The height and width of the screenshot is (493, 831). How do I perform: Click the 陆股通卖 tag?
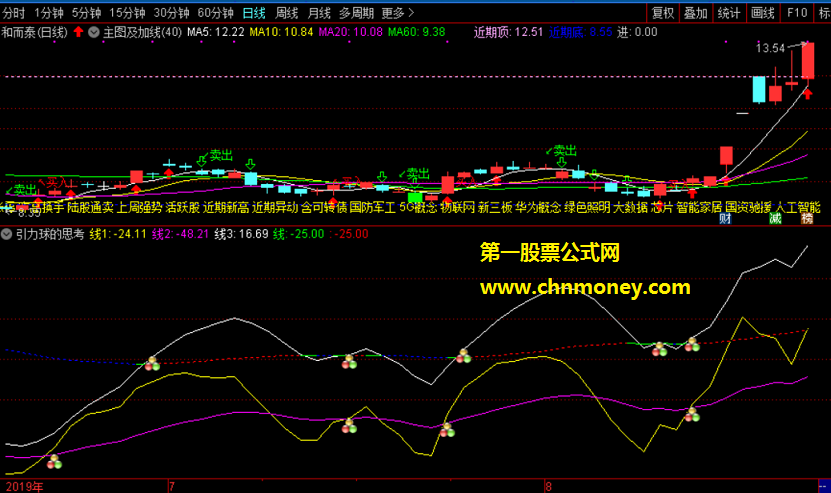point(91,207)
